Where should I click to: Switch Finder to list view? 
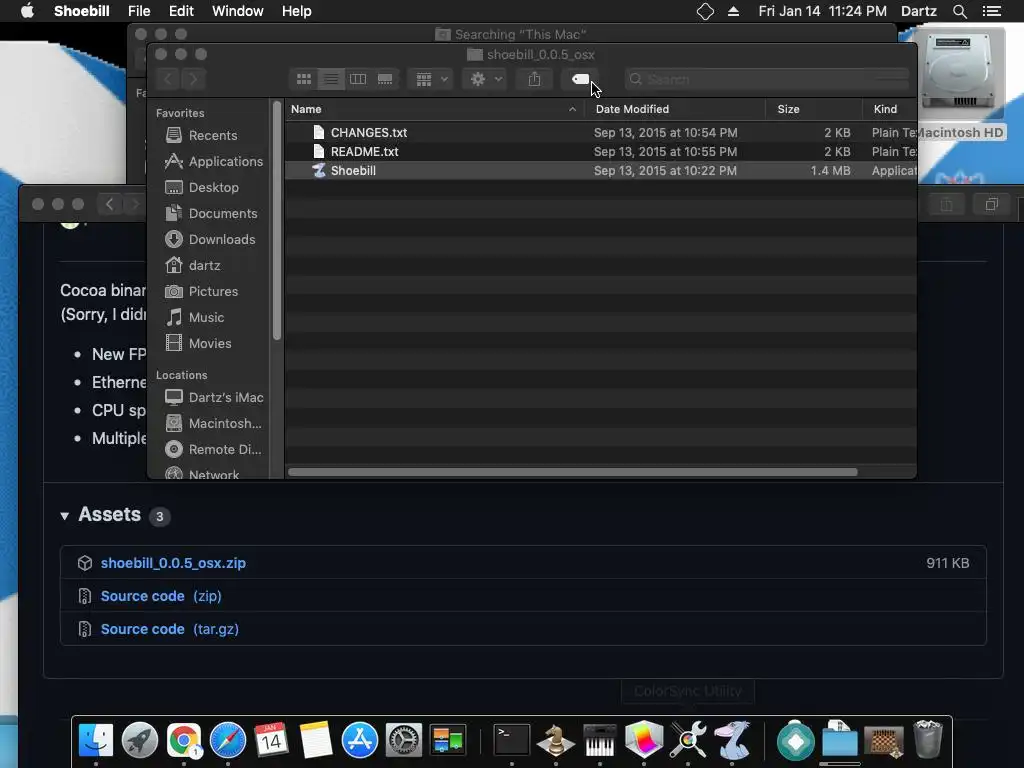331,79
